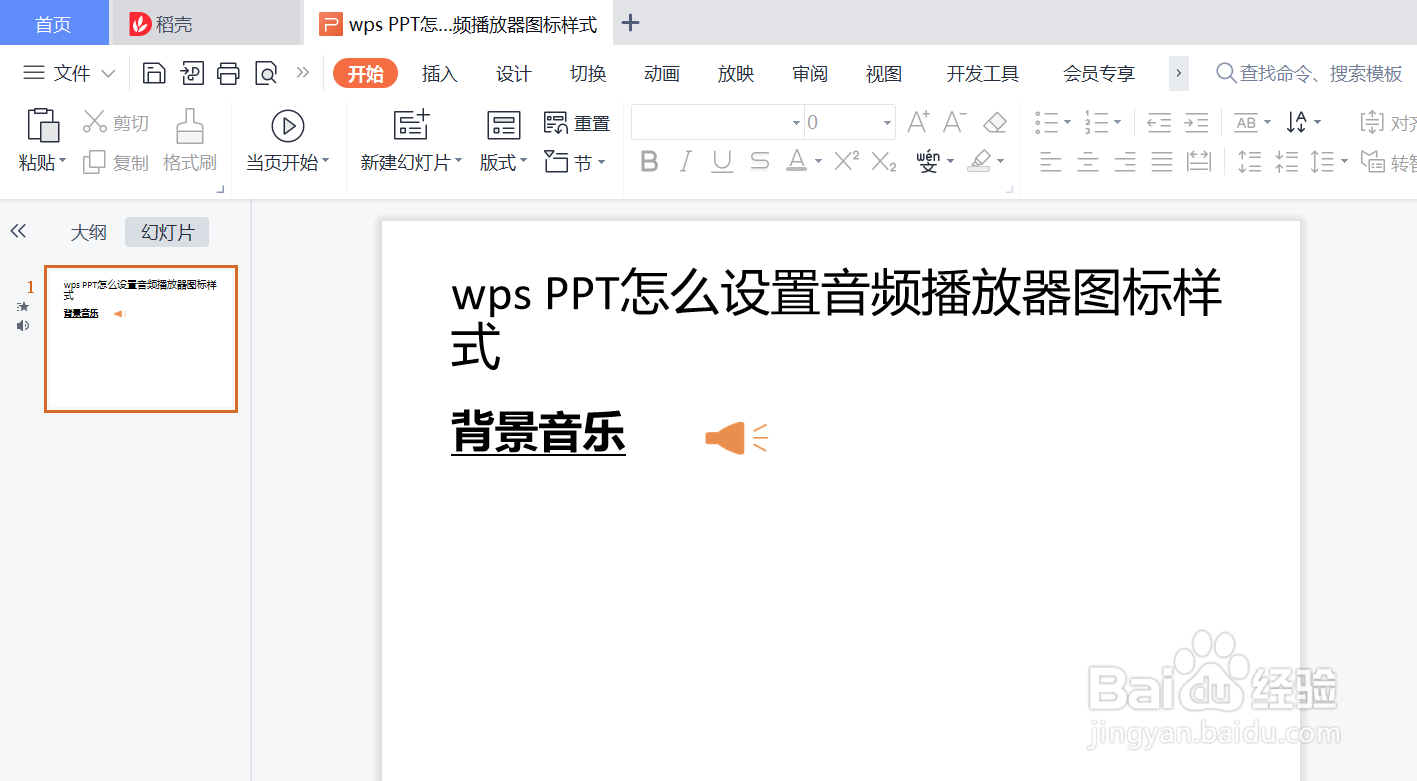This screenshot has height=781, width=1417.
Task: Click the numbered list icon
Action: click(1096, 122)
